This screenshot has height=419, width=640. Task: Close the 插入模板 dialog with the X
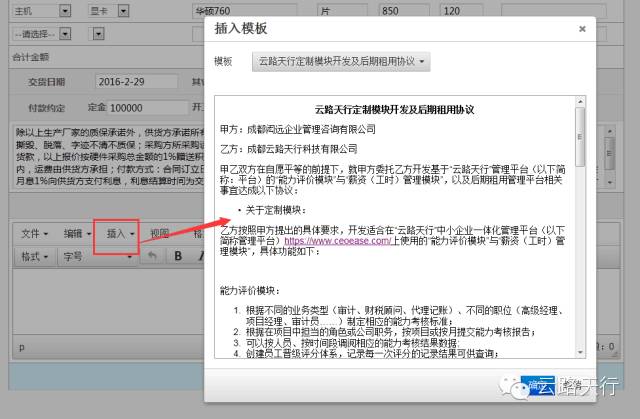(582, 29)
